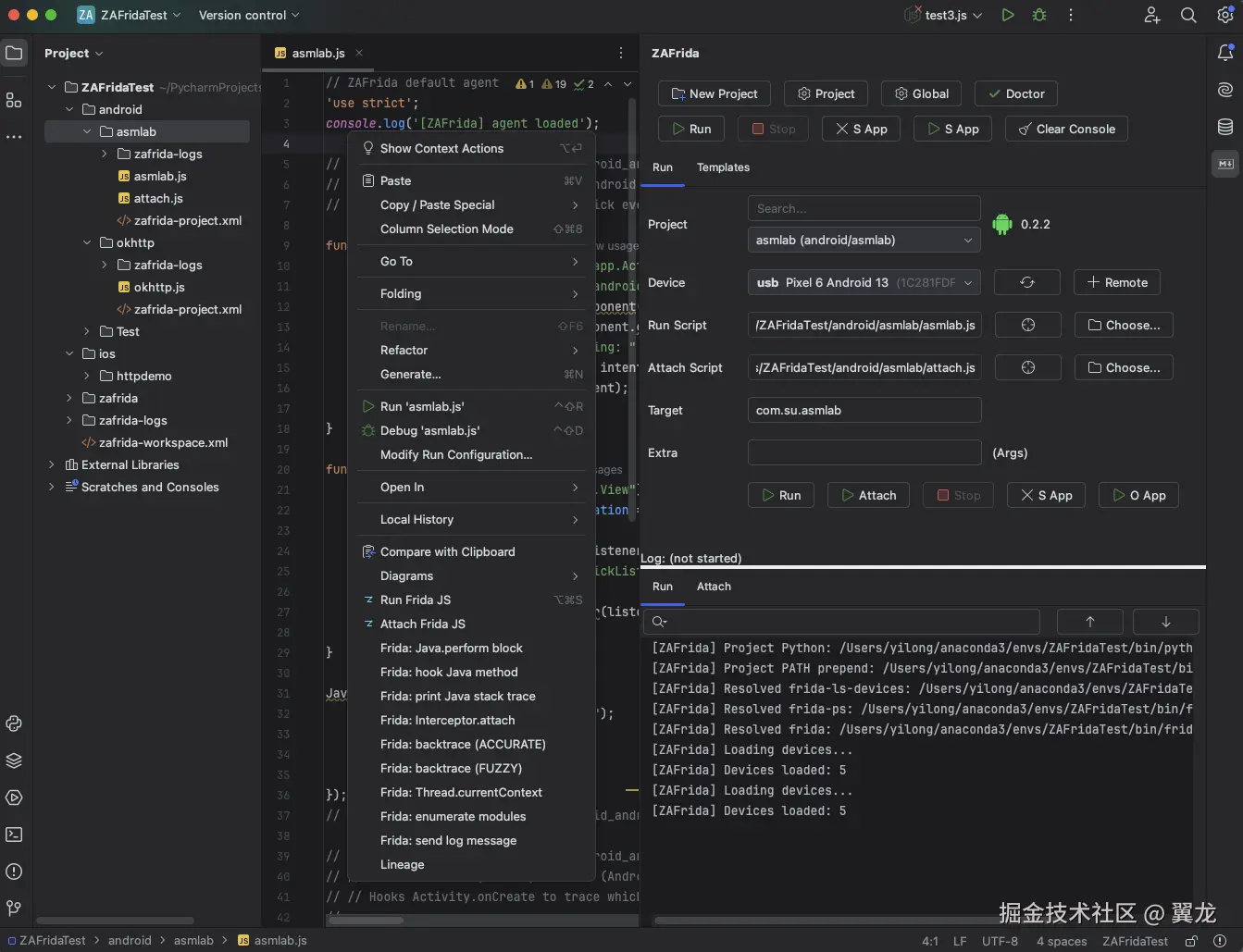1243x952 pixels.
Task: Open the Terminal tool window icon
Action: [14, 835]
